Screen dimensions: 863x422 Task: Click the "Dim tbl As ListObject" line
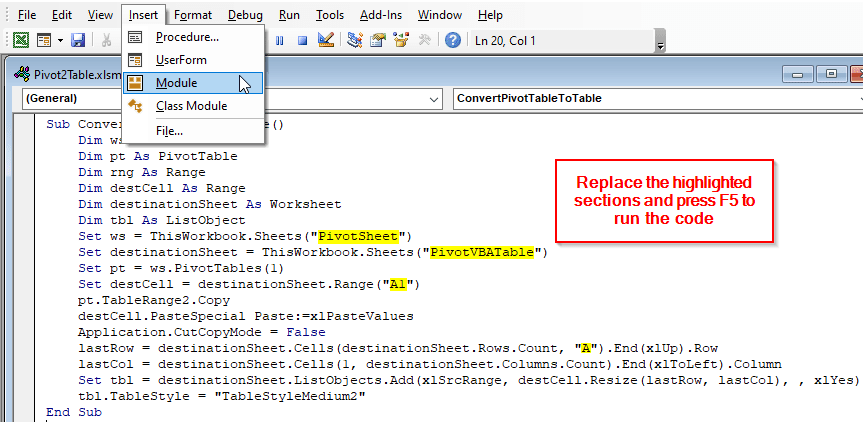[x=161, y=220]
